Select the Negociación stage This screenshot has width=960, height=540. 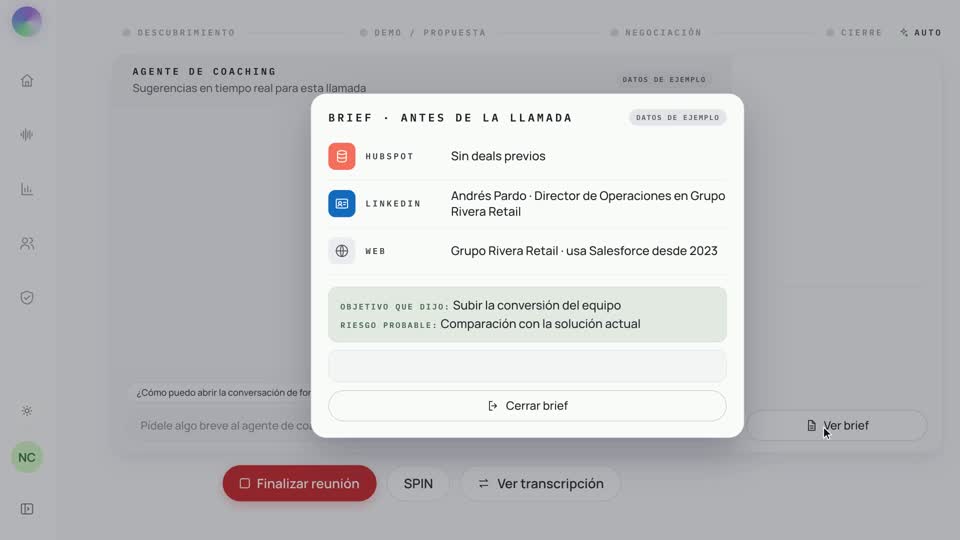pos(656,32)
